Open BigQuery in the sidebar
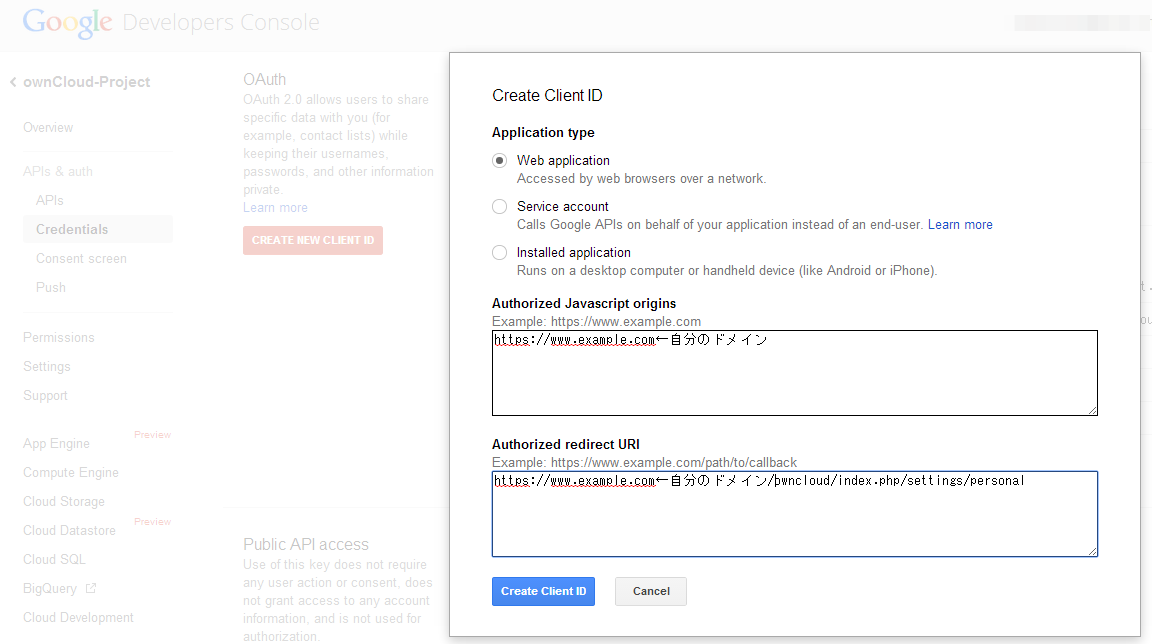Viewport: 1152px width, 644px height. coord(49,589)
